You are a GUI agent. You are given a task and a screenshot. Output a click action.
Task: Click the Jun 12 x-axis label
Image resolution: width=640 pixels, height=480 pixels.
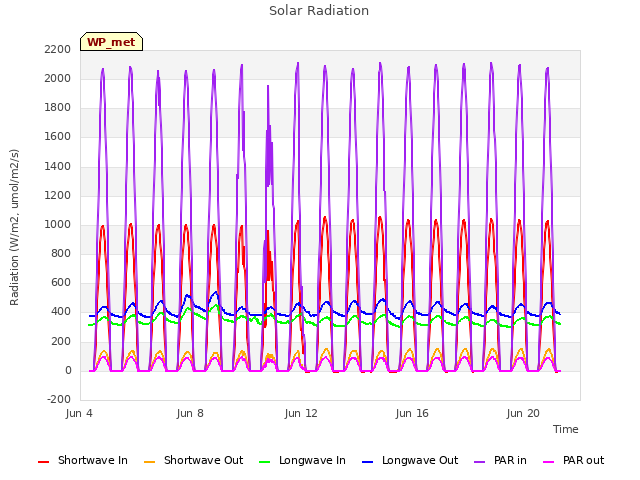click(301, 413)
